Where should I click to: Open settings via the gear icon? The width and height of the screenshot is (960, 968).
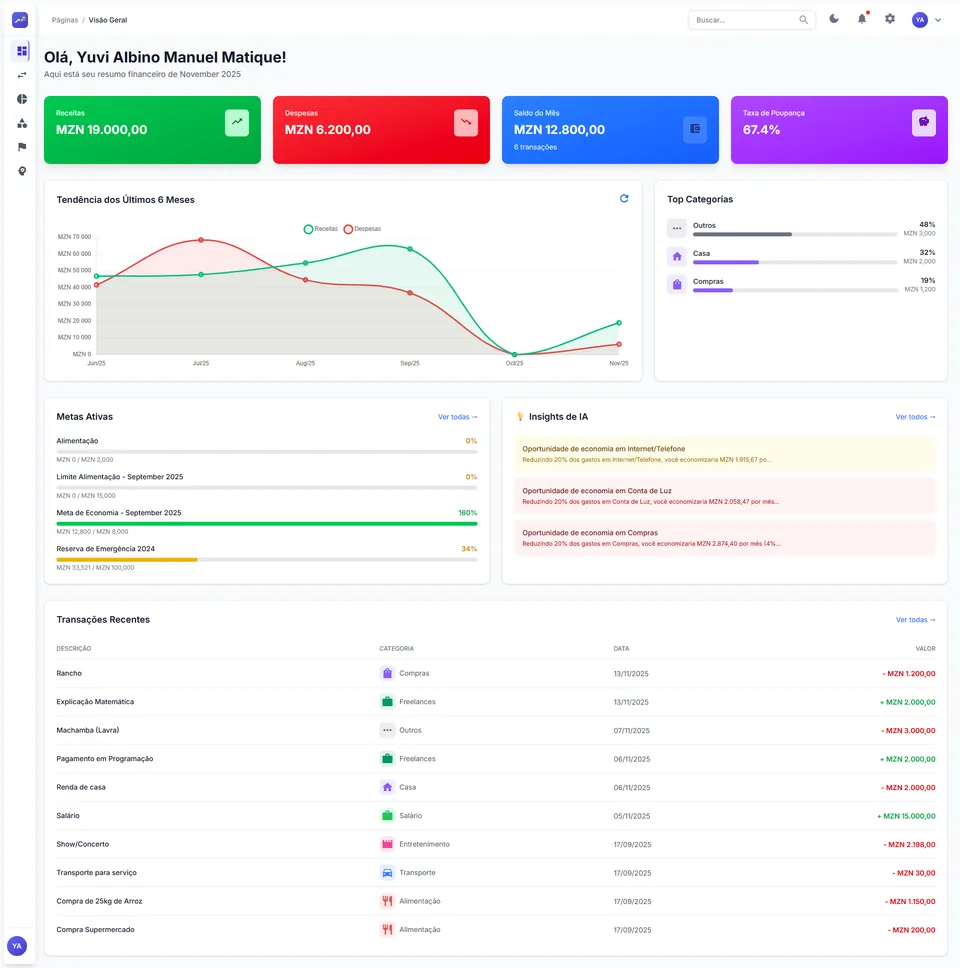890,19
